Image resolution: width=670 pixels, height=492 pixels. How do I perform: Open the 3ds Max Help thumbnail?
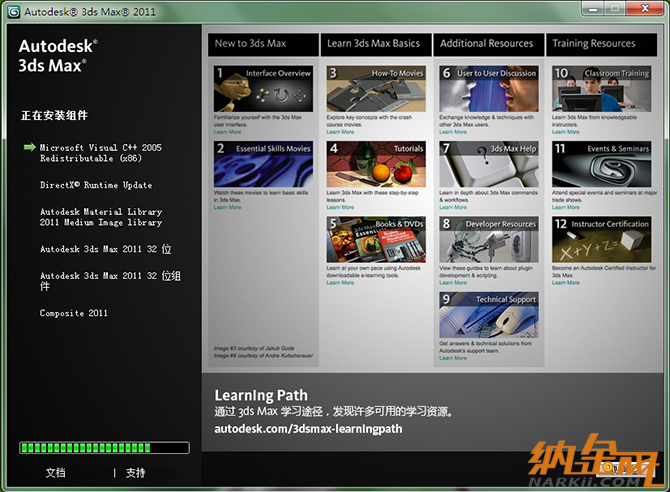point(489,164)
